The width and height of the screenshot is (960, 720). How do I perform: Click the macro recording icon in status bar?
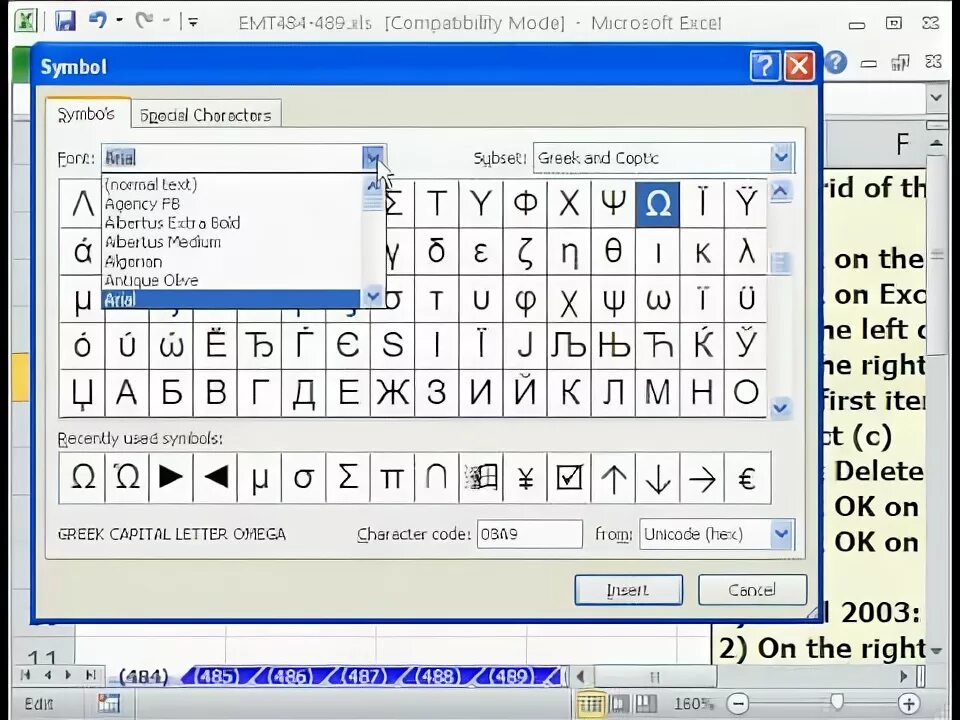[109, 703]
